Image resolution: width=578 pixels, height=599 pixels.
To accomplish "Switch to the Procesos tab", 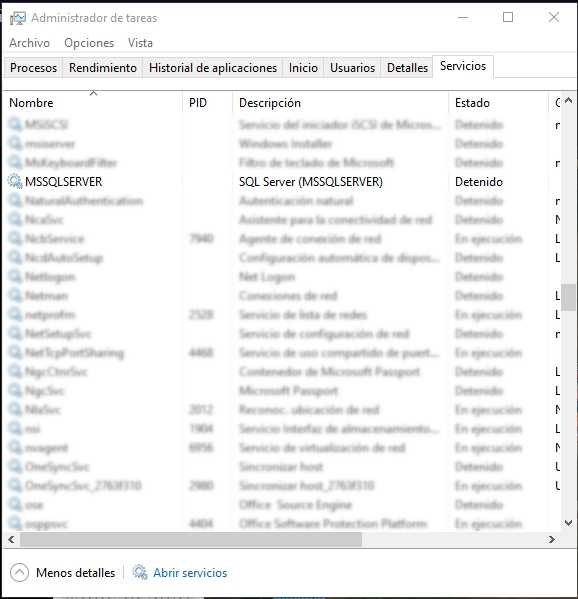I will pyautogui.click(x=34, y=68).
